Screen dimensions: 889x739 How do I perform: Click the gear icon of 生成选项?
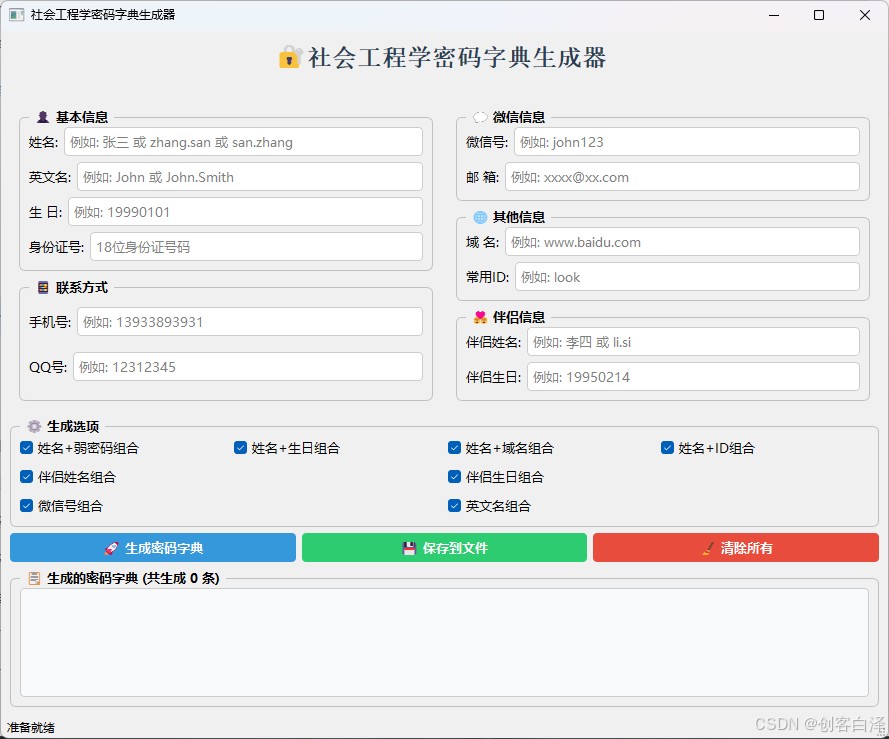tap(34, 426)
